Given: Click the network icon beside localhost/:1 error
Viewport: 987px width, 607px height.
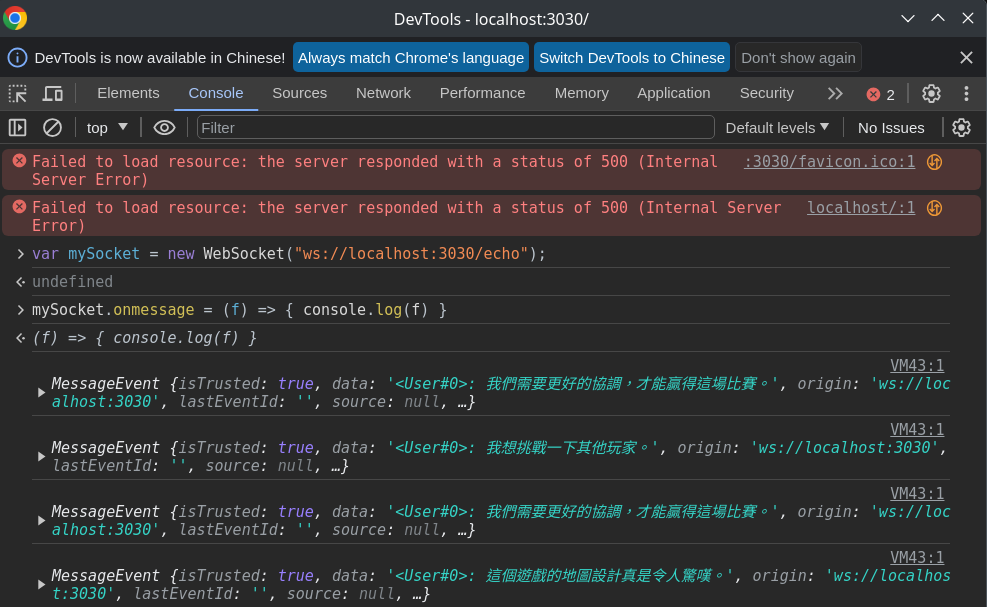Looking at the screenshot, I should pyautogui.click(x=935, y=208).
